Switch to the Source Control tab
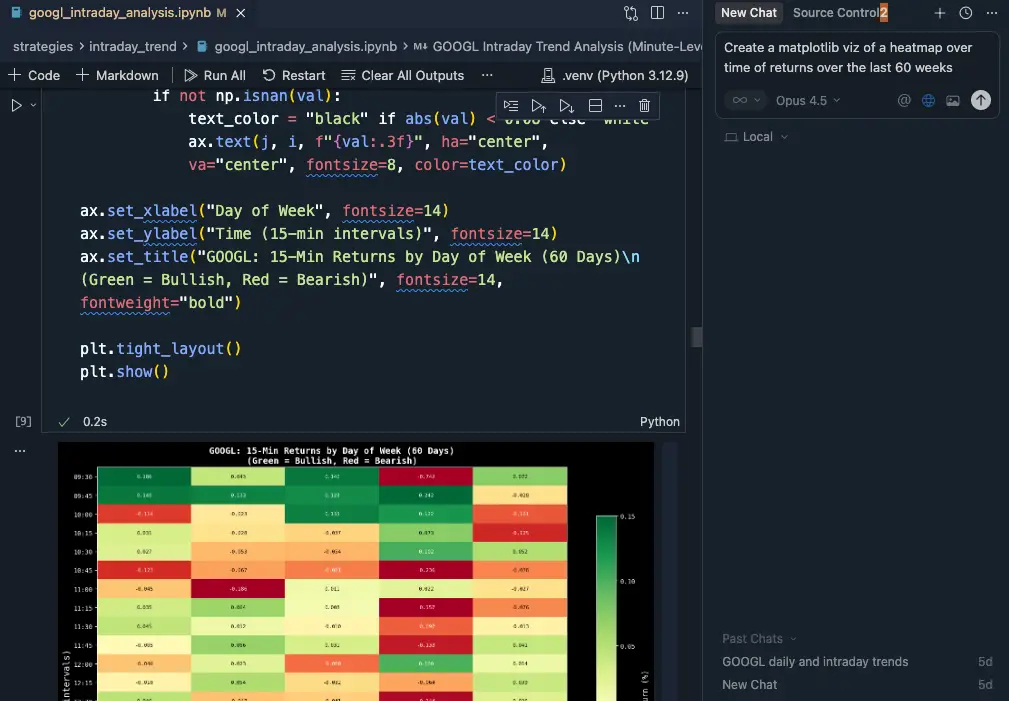This screenshot has width=1009, height=701. (x=837, y=13)
